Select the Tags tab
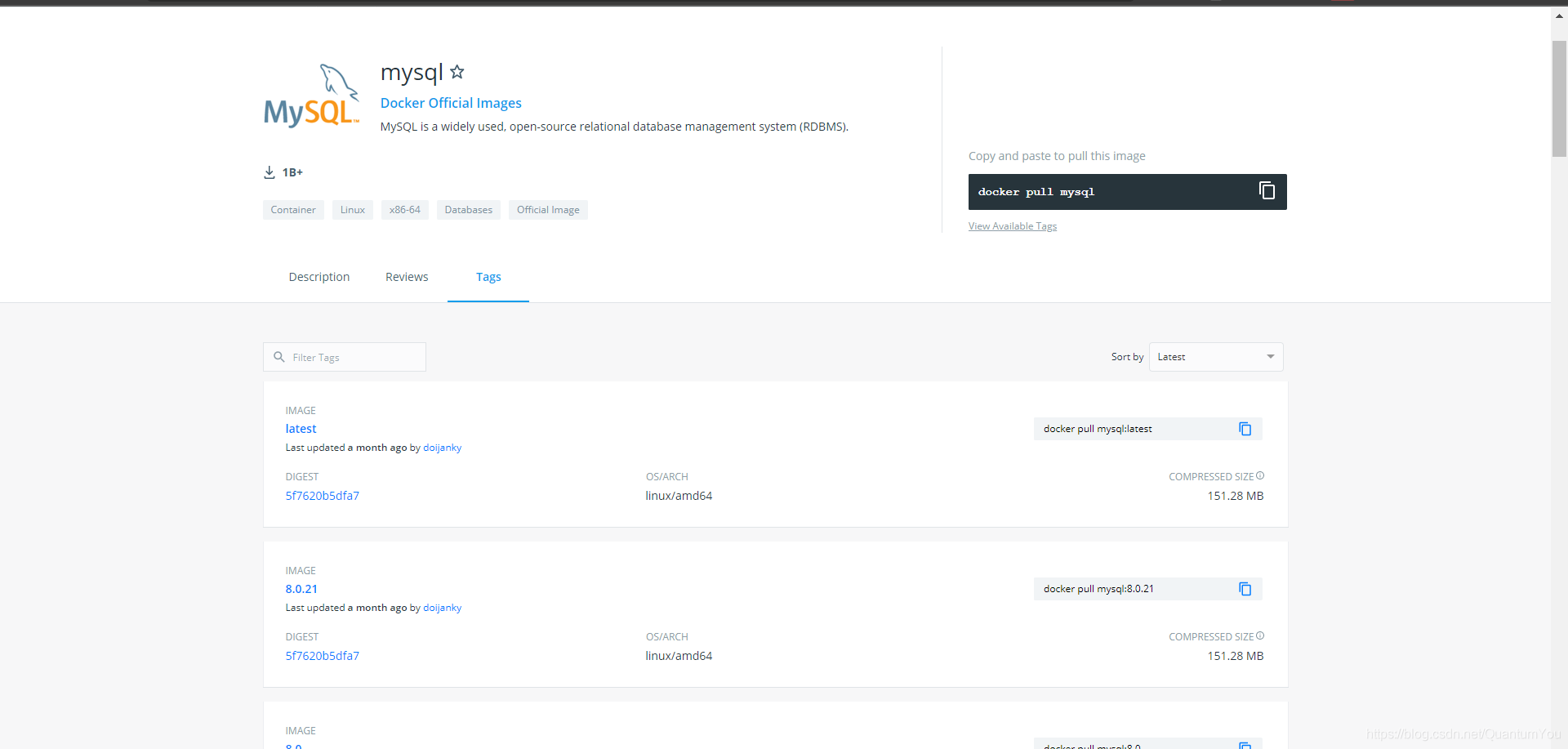Screen dimensions: 1568x749 click(488, 277)
